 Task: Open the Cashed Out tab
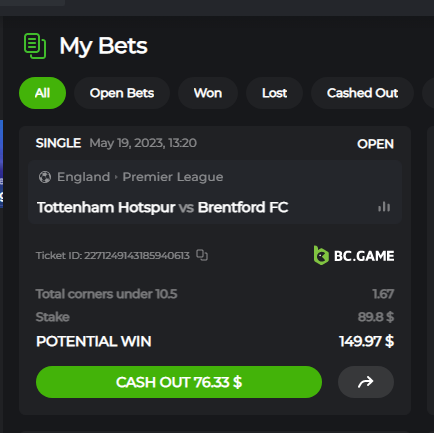[x=362, y=93]
